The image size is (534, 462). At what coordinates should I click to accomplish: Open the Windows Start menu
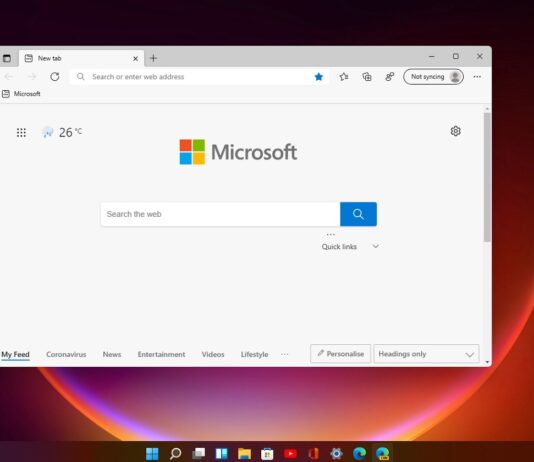click(152, 453)
